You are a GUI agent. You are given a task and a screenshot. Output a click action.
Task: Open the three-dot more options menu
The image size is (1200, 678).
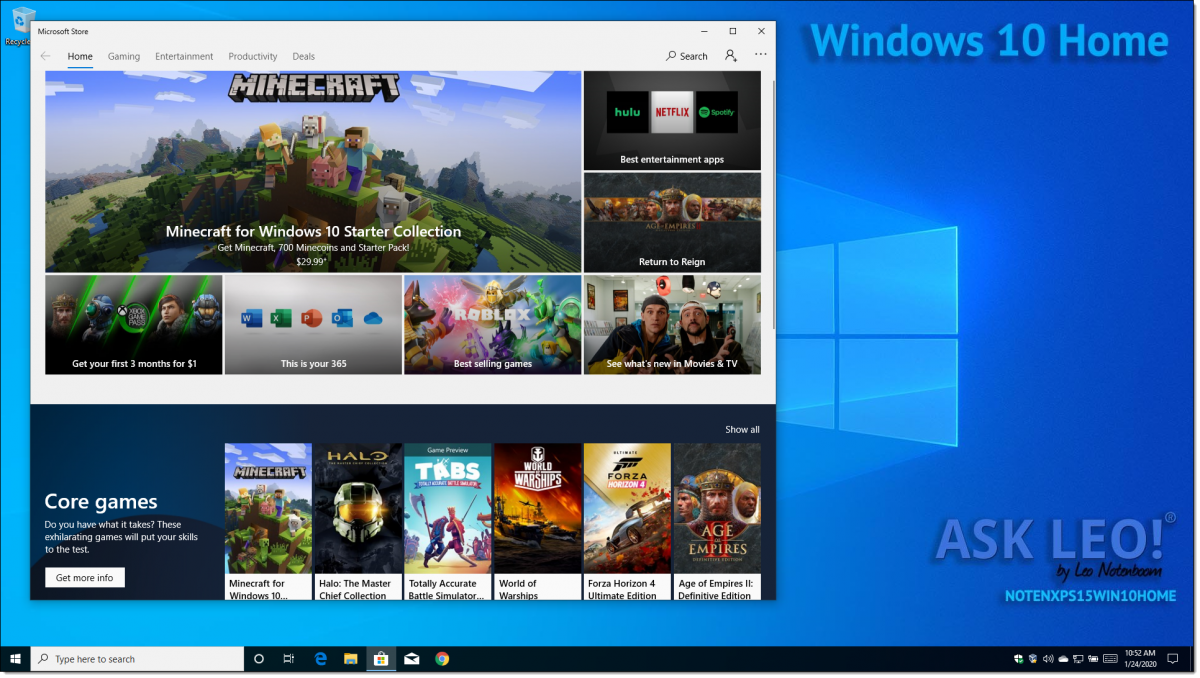tap(761, 55)
